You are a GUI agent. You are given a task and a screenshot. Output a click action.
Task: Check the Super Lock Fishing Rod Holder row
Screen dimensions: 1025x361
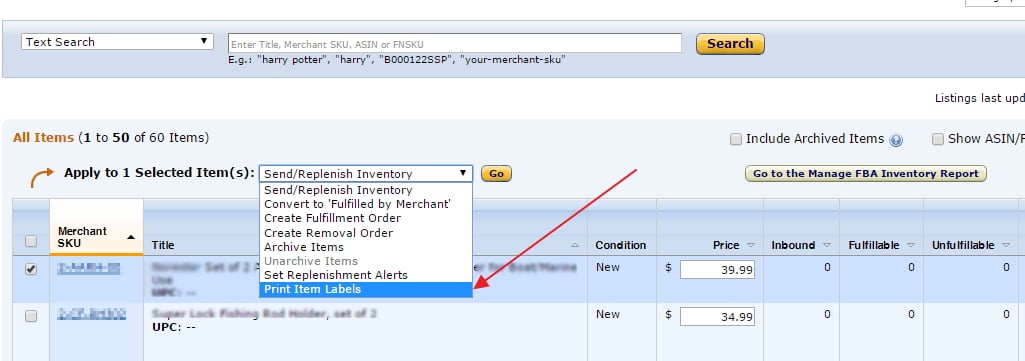31,316
